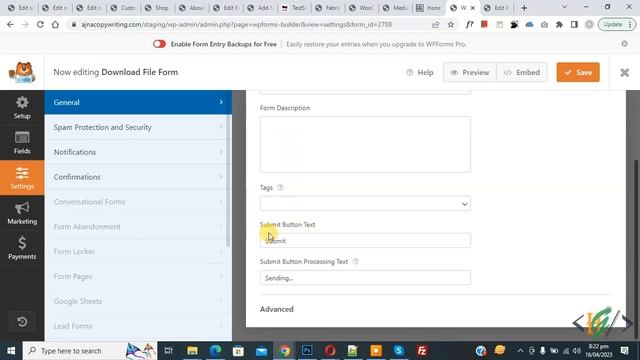Show hidden system tray icons
Image resolution: width=640 pixels, height=360 pixels.
[x=520, y=351]
